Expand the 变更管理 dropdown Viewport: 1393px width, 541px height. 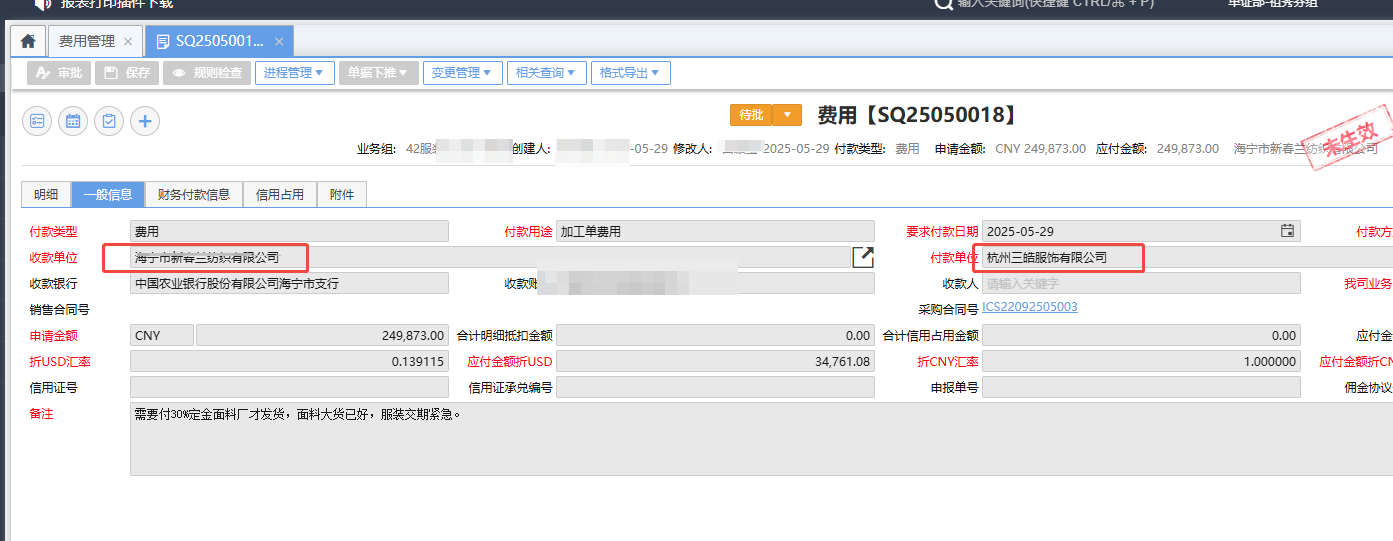[x=462, y=73]
